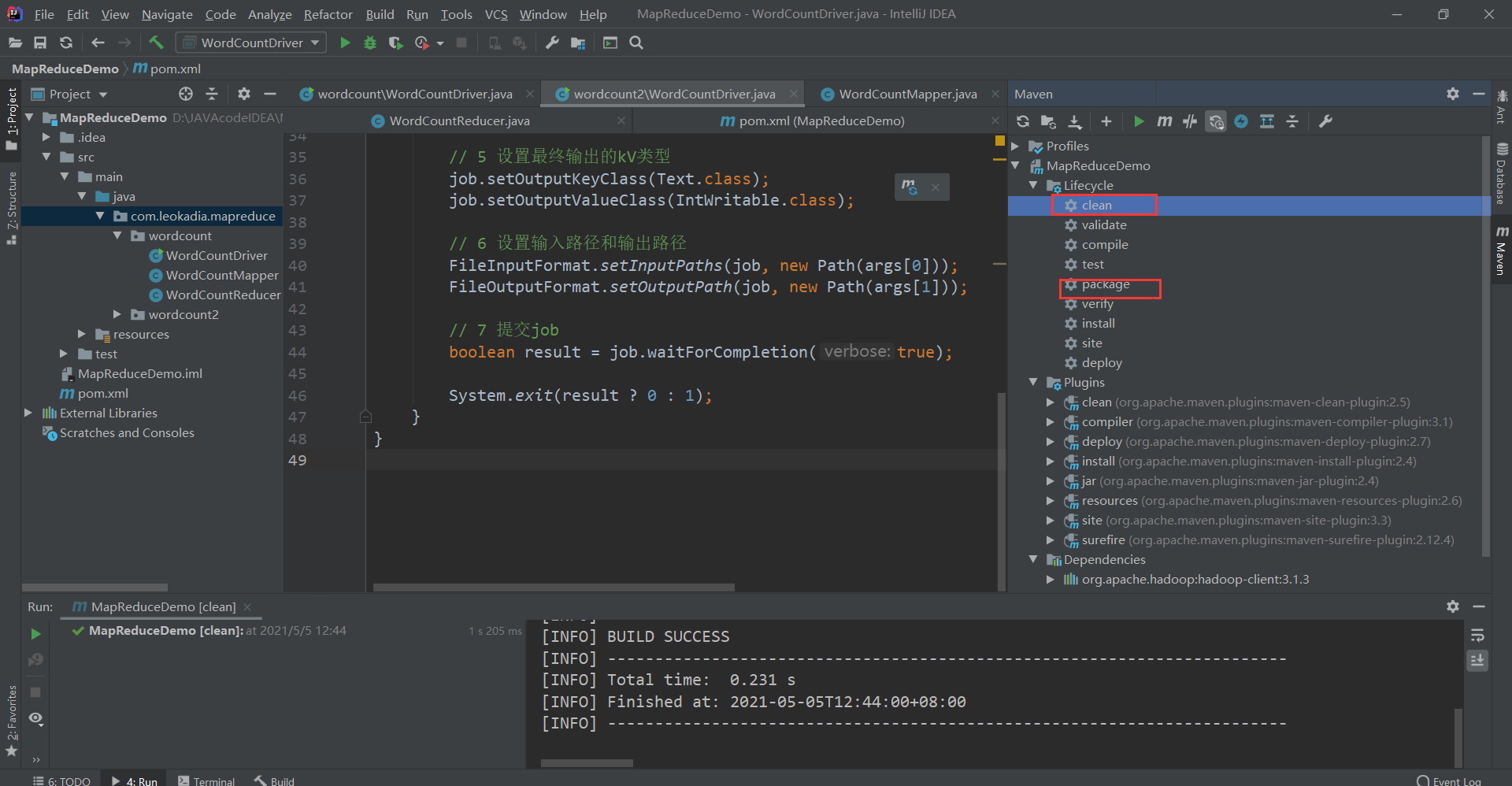Image resolution: width=1512 pixels, height=786 pixels.
Task: Switch to WordCountReducer.java tab
Action: point(459,120)
